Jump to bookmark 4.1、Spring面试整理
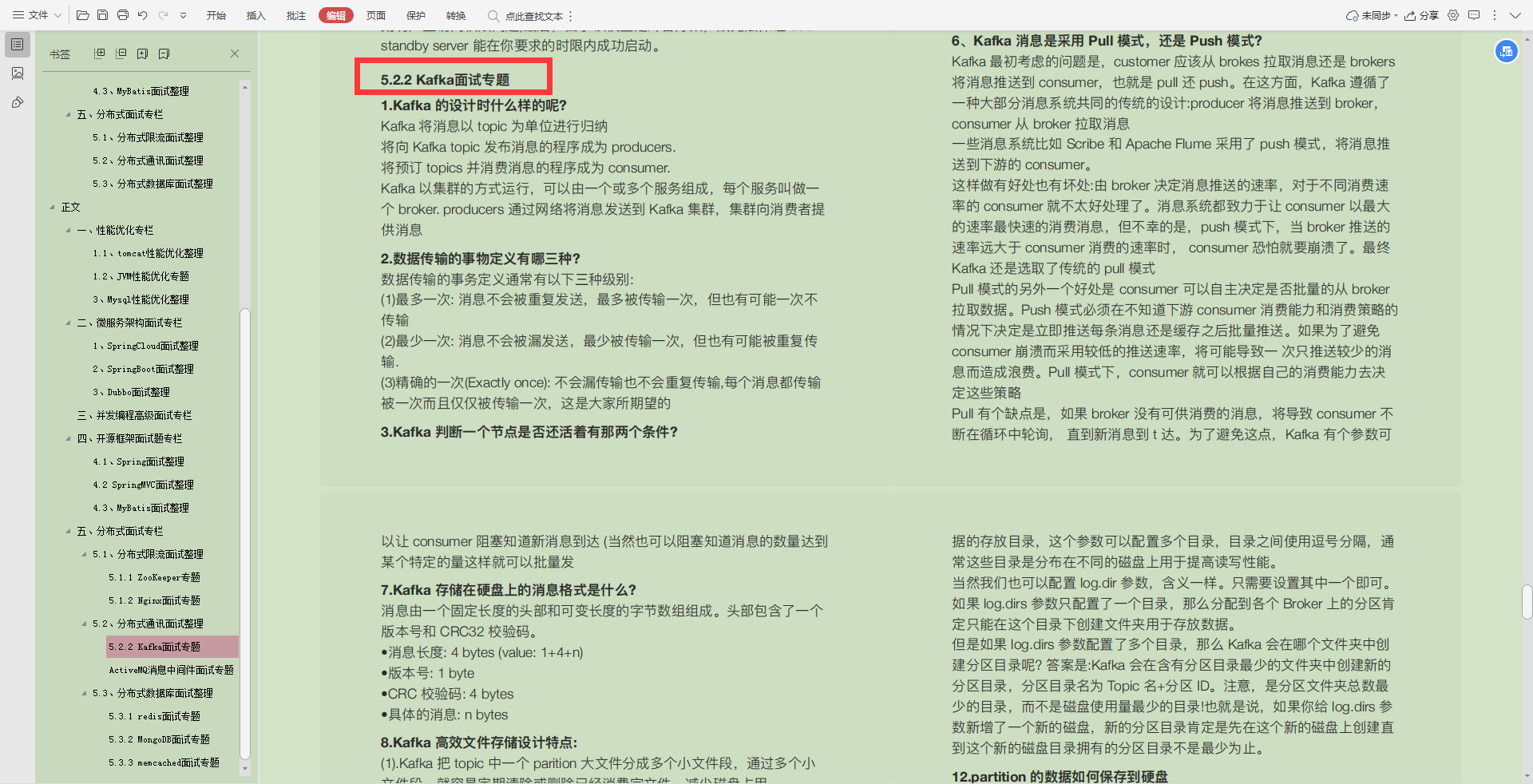 tap(139, 461)
